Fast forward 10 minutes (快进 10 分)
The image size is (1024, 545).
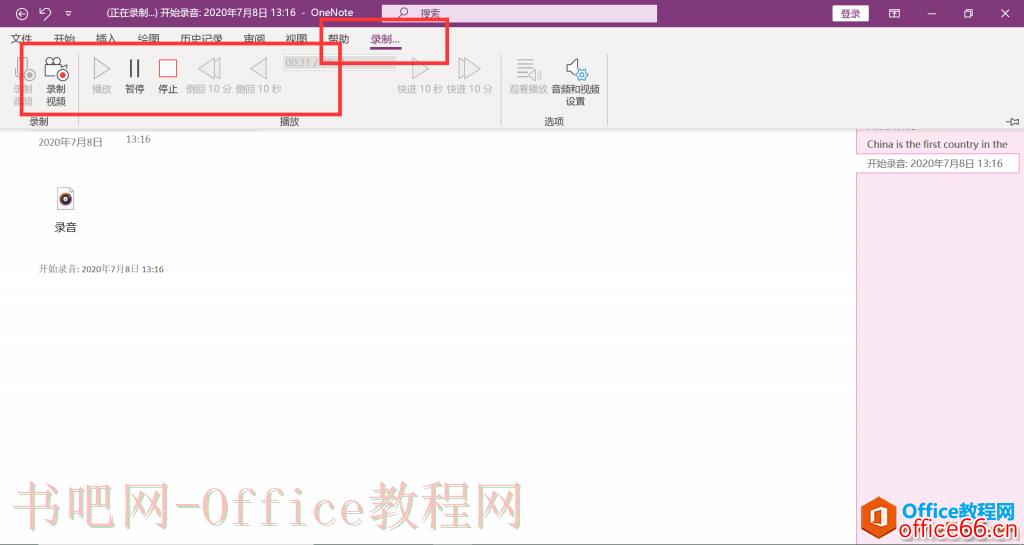point(470,76)
